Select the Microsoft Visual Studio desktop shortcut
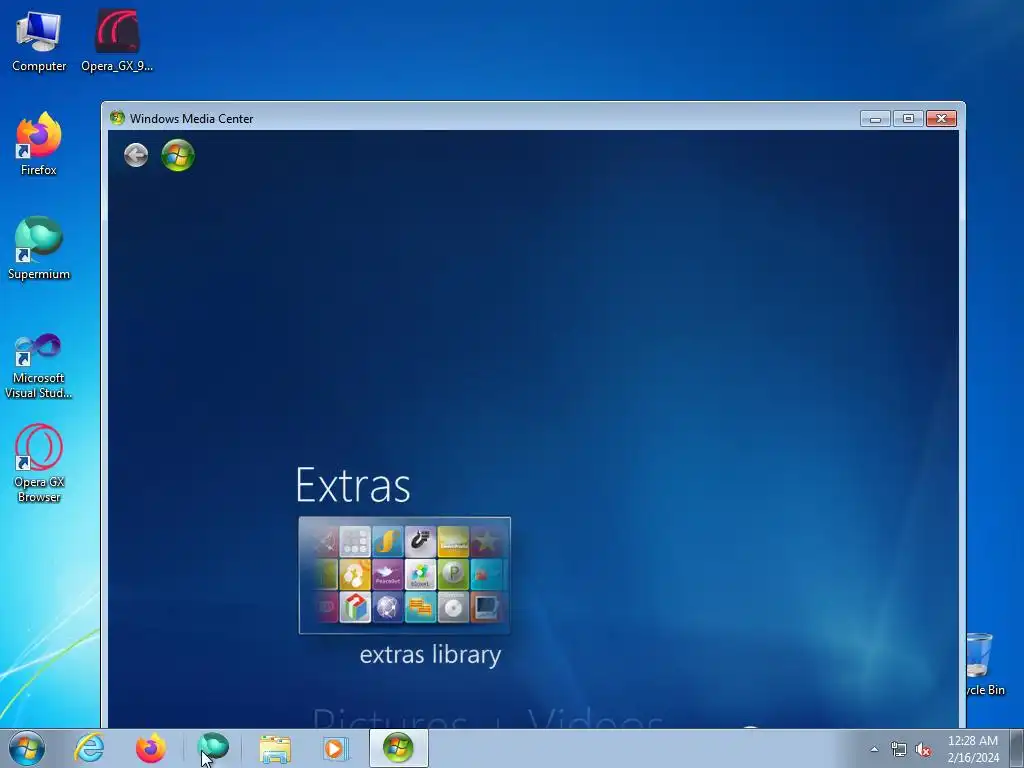Viewport: 1024px width, 768px height. pyautogui.click(x=39, y=366)
